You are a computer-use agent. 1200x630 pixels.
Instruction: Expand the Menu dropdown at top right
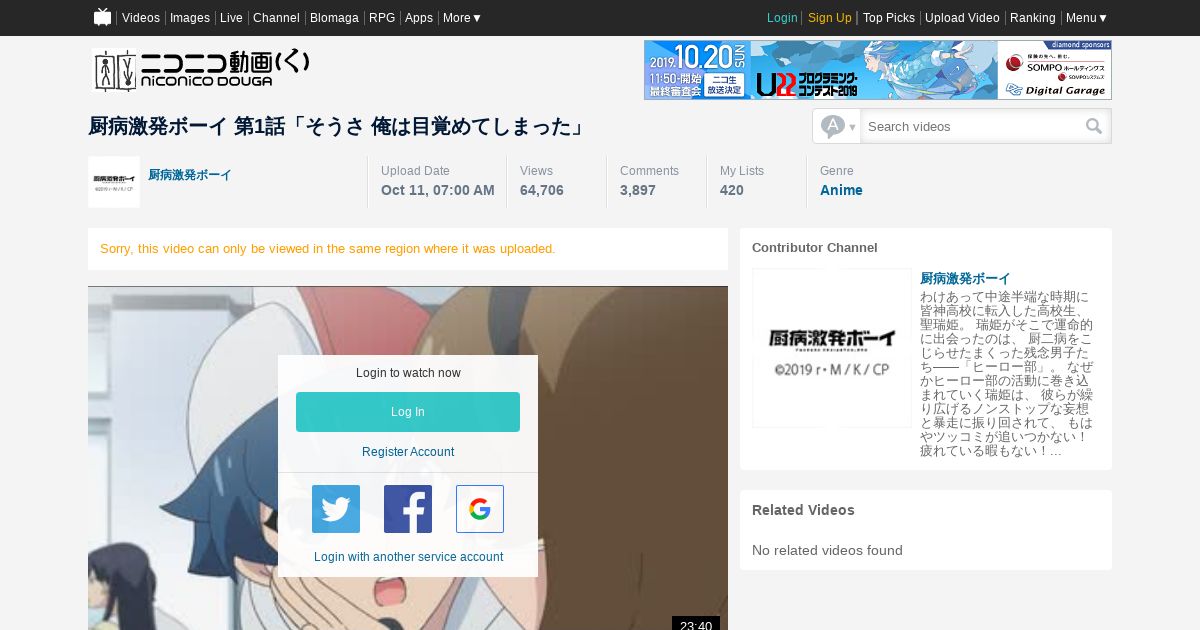coord(1087,18)
